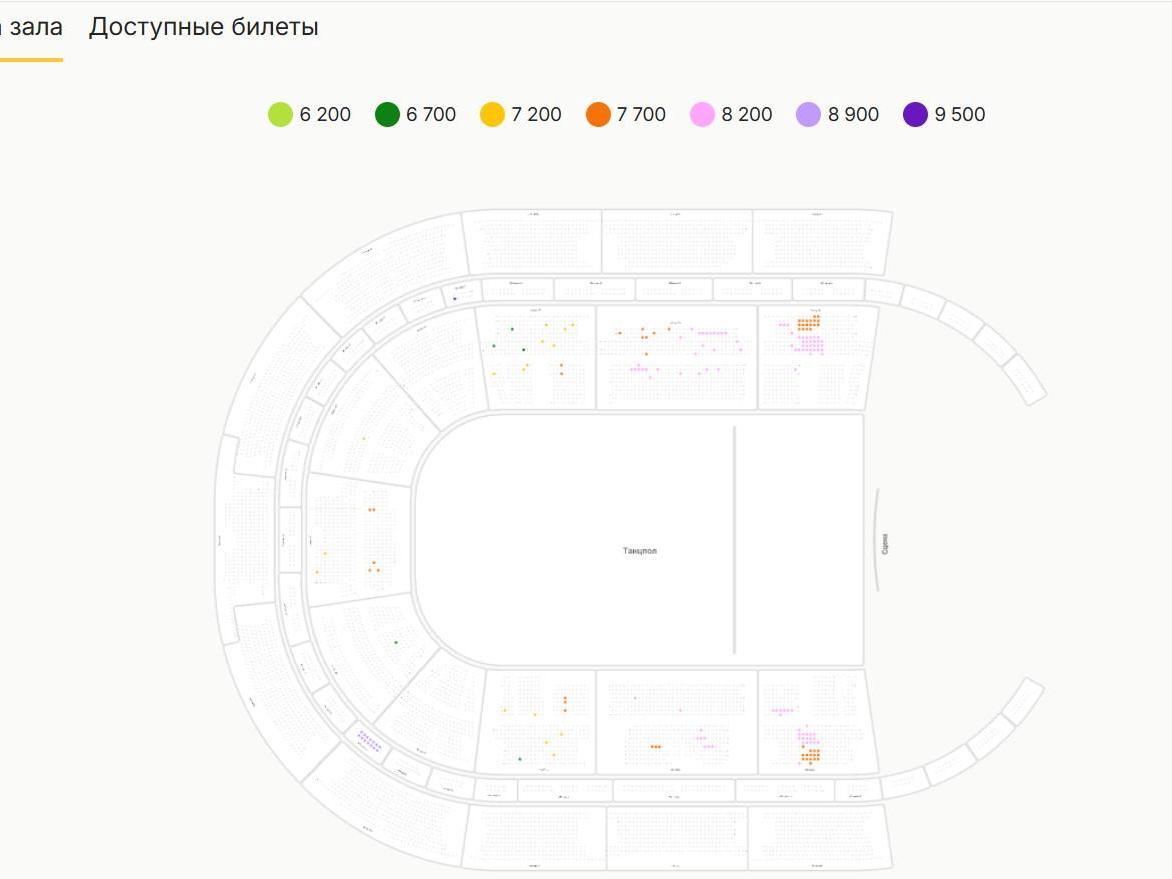Click the Сцена stage label
1172x879 pixels.
(886, 545)
